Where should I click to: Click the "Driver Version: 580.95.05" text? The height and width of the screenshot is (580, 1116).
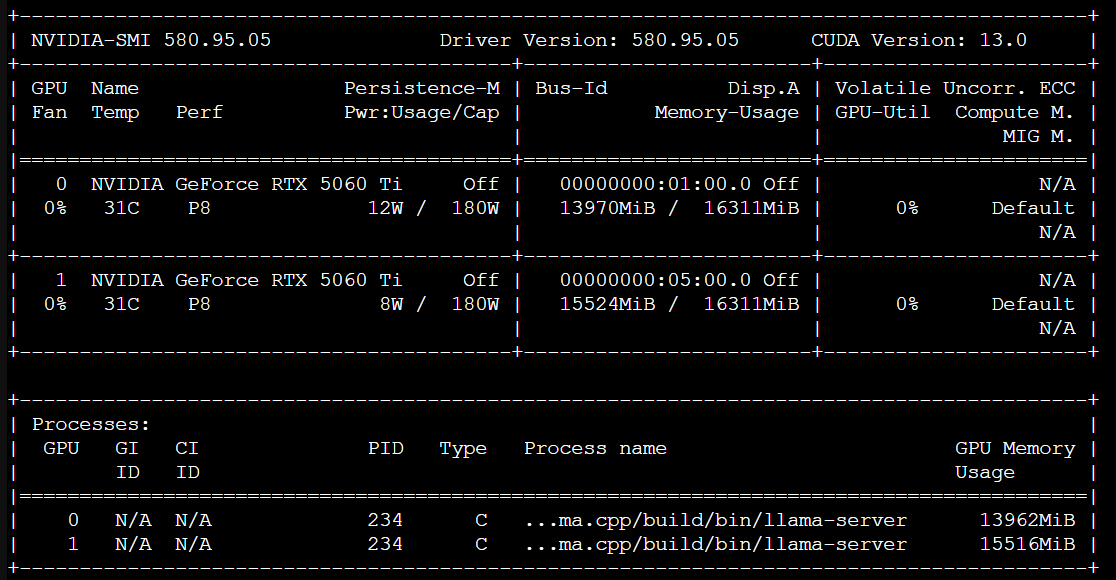click(x=589, y=40)
